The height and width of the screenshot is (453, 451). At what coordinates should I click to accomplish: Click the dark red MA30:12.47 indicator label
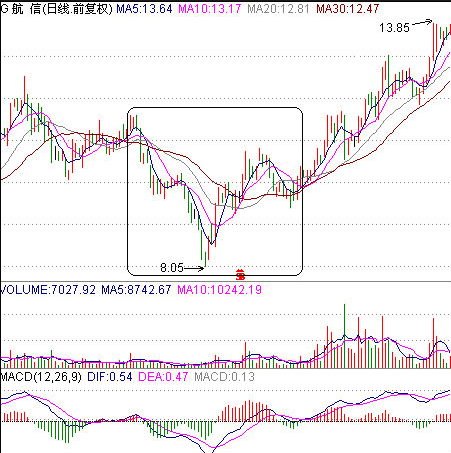(x=348, y=9)
